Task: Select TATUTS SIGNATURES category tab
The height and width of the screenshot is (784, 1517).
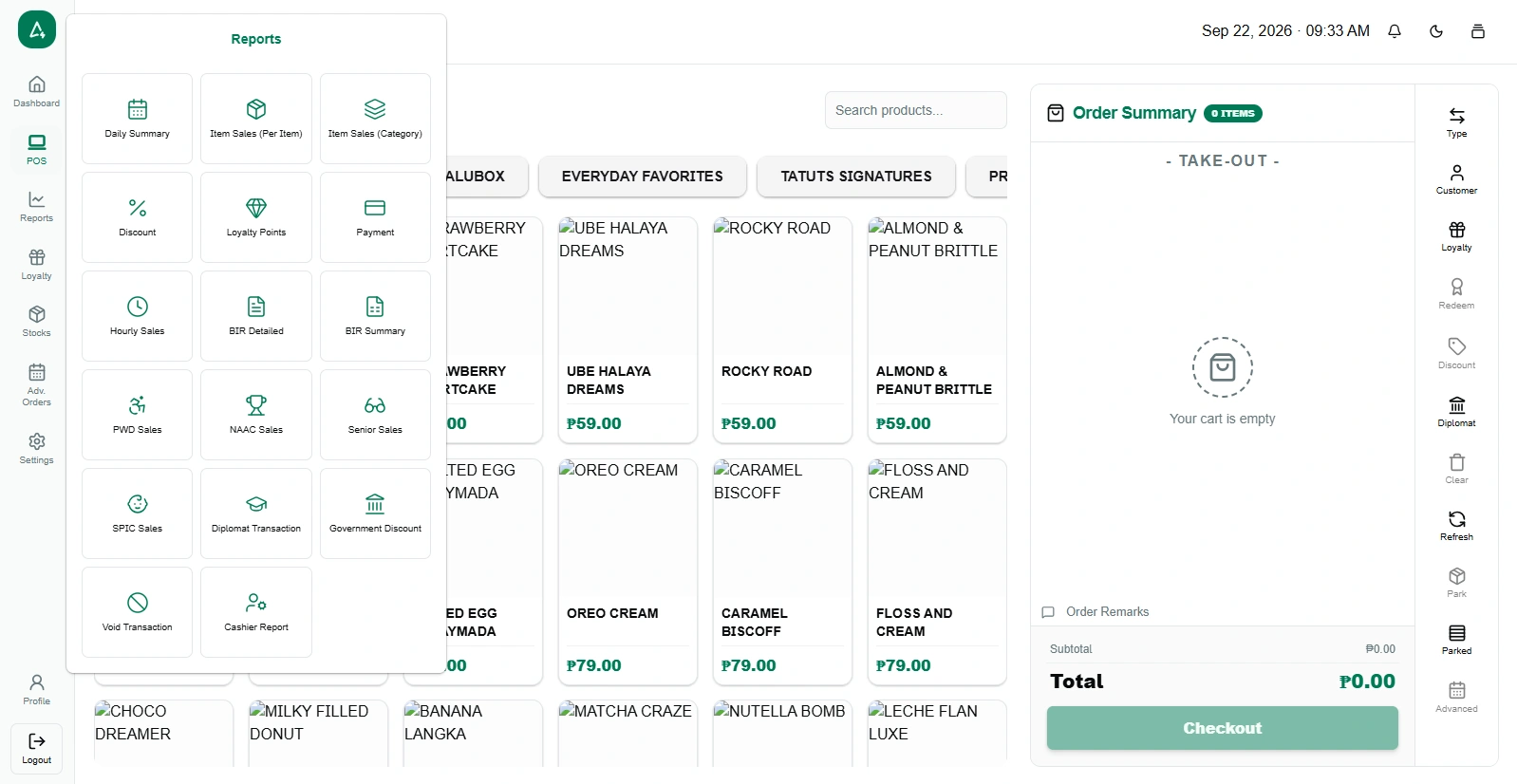Action: (x=856, y=177)
